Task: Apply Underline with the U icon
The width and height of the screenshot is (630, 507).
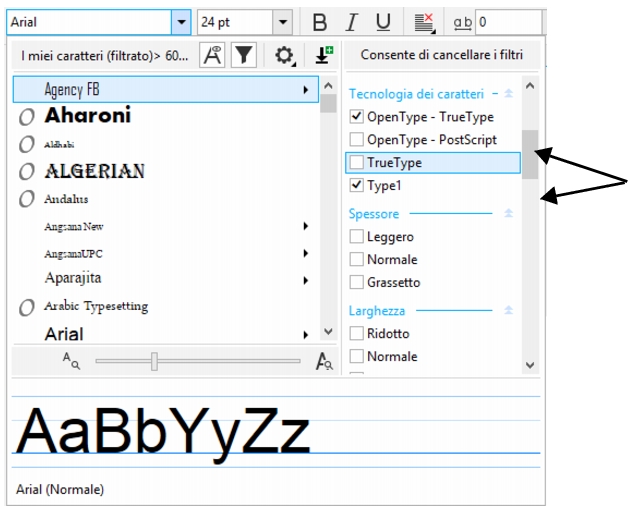Action: coord(382,22)
